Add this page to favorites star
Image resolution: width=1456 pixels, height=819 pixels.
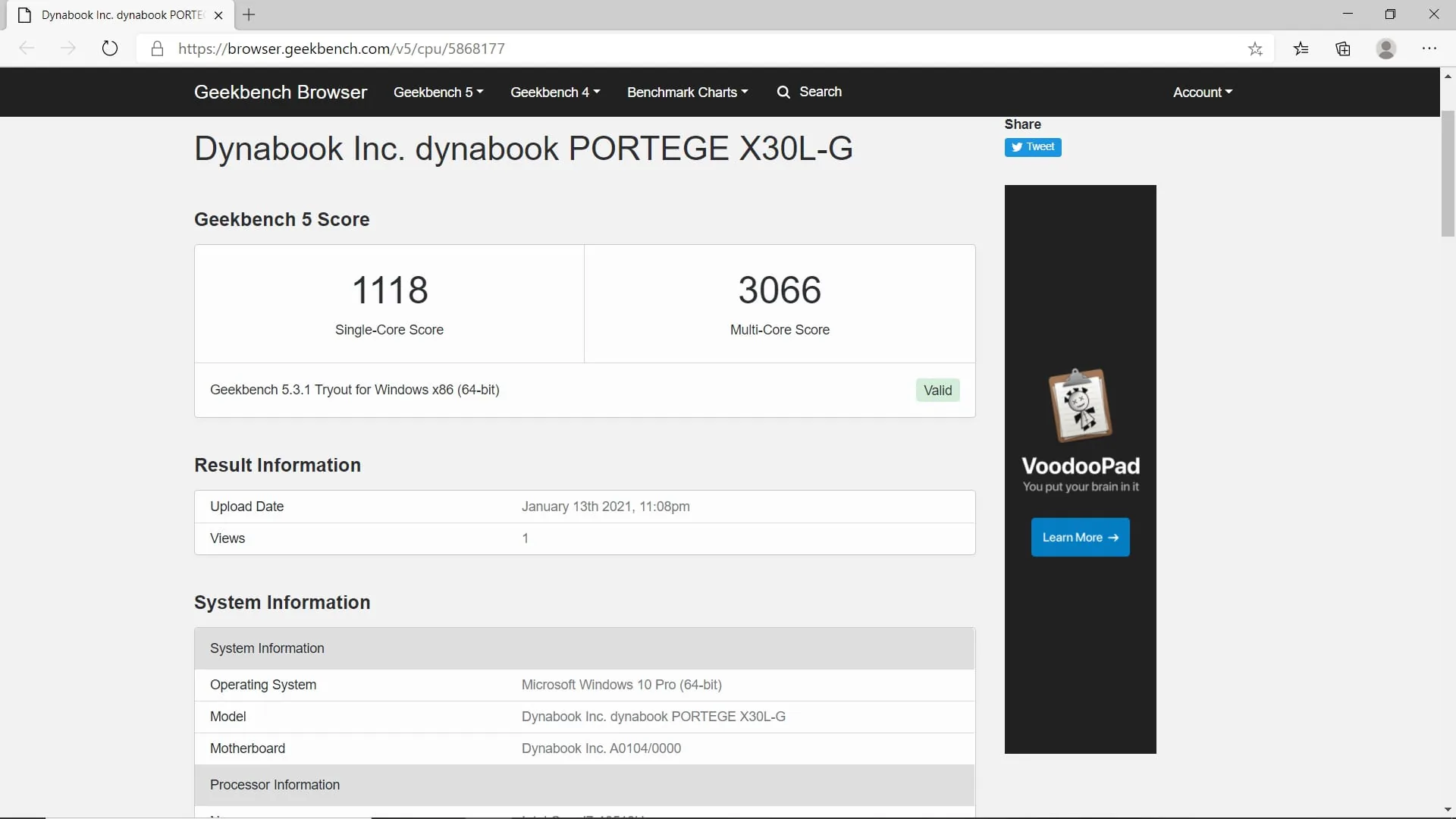1255,49
